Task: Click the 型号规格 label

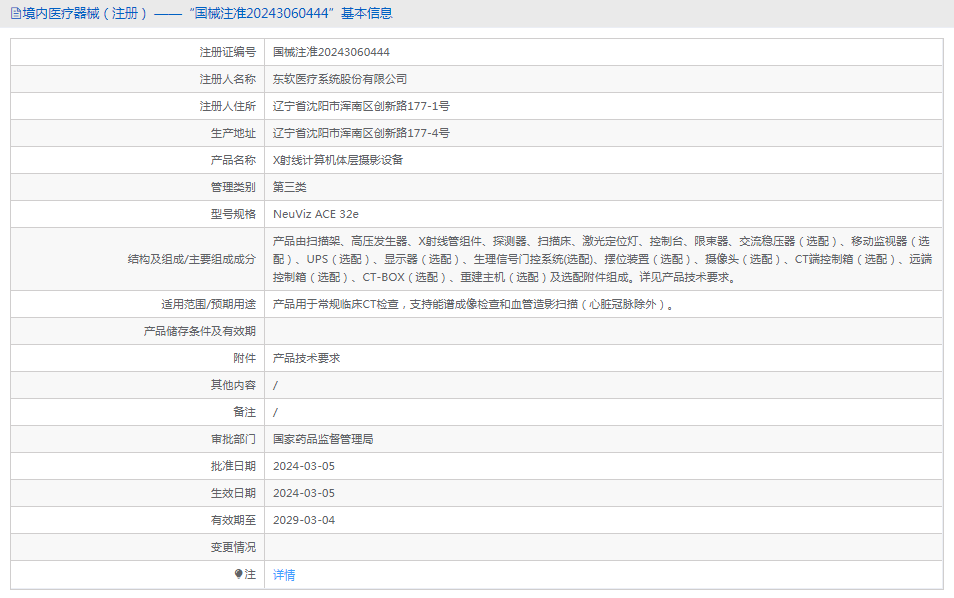Action: click(233, 214)
